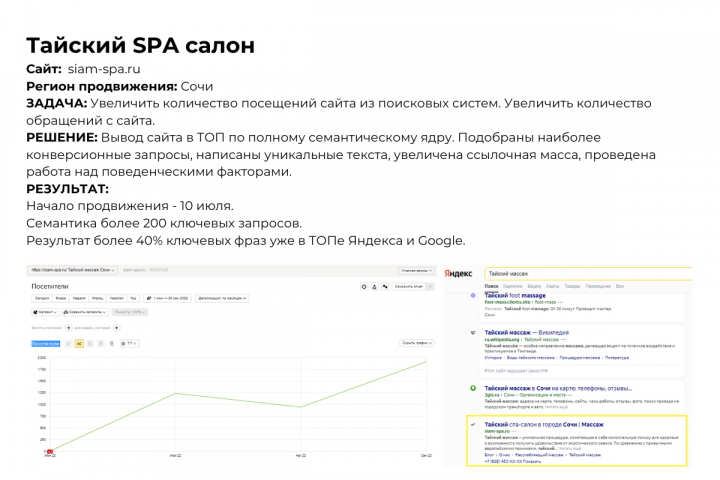Switch to Yandex Поиск tab
Image resolution: width=720 pixels, height=480 pixels.
coord(491,286)
